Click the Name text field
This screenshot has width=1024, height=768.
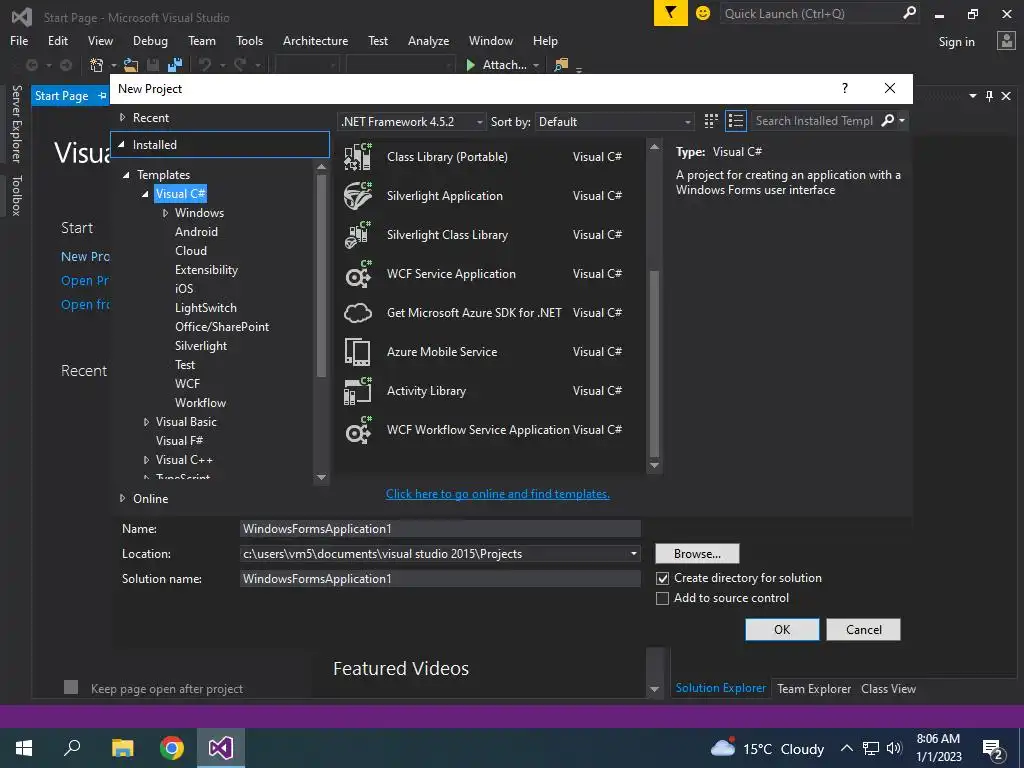click(x=440, y=529)
